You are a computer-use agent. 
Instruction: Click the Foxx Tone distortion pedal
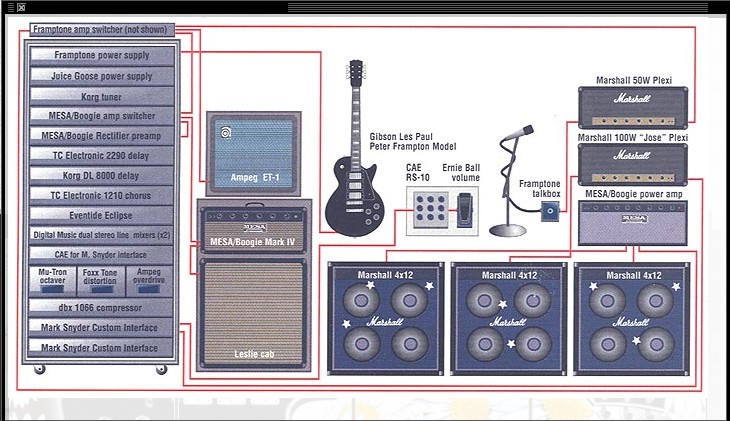pos(100,281)
